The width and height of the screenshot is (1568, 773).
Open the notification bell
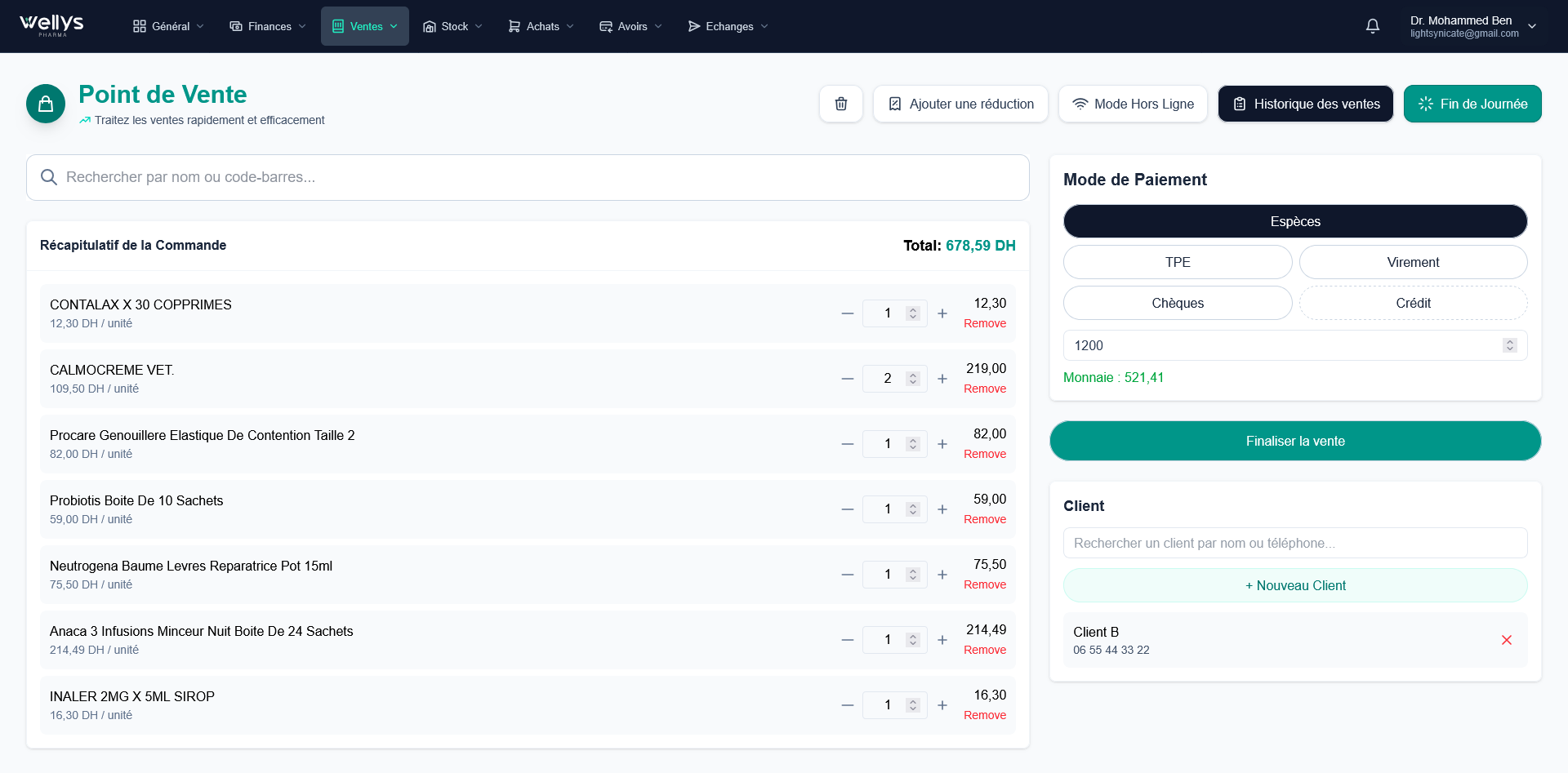(x=1373, y=25)
